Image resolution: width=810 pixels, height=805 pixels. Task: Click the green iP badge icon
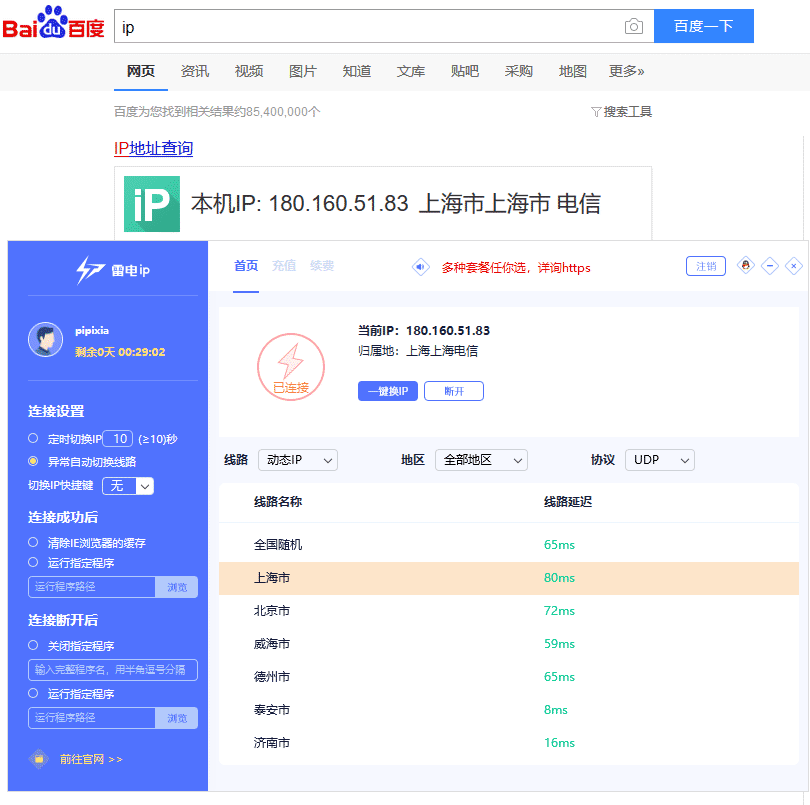pos(150,201)
